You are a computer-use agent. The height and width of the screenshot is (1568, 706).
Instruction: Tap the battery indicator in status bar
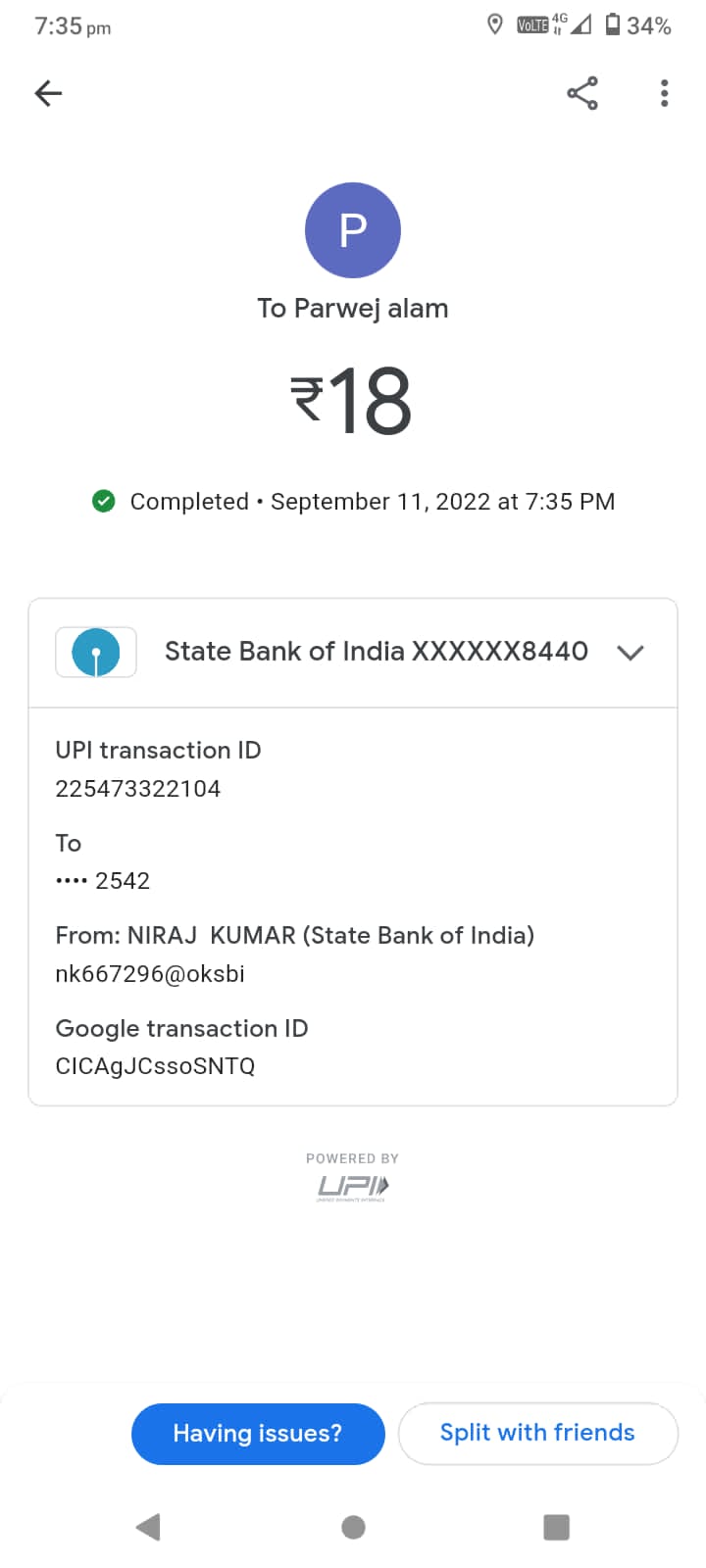point(613,24)
